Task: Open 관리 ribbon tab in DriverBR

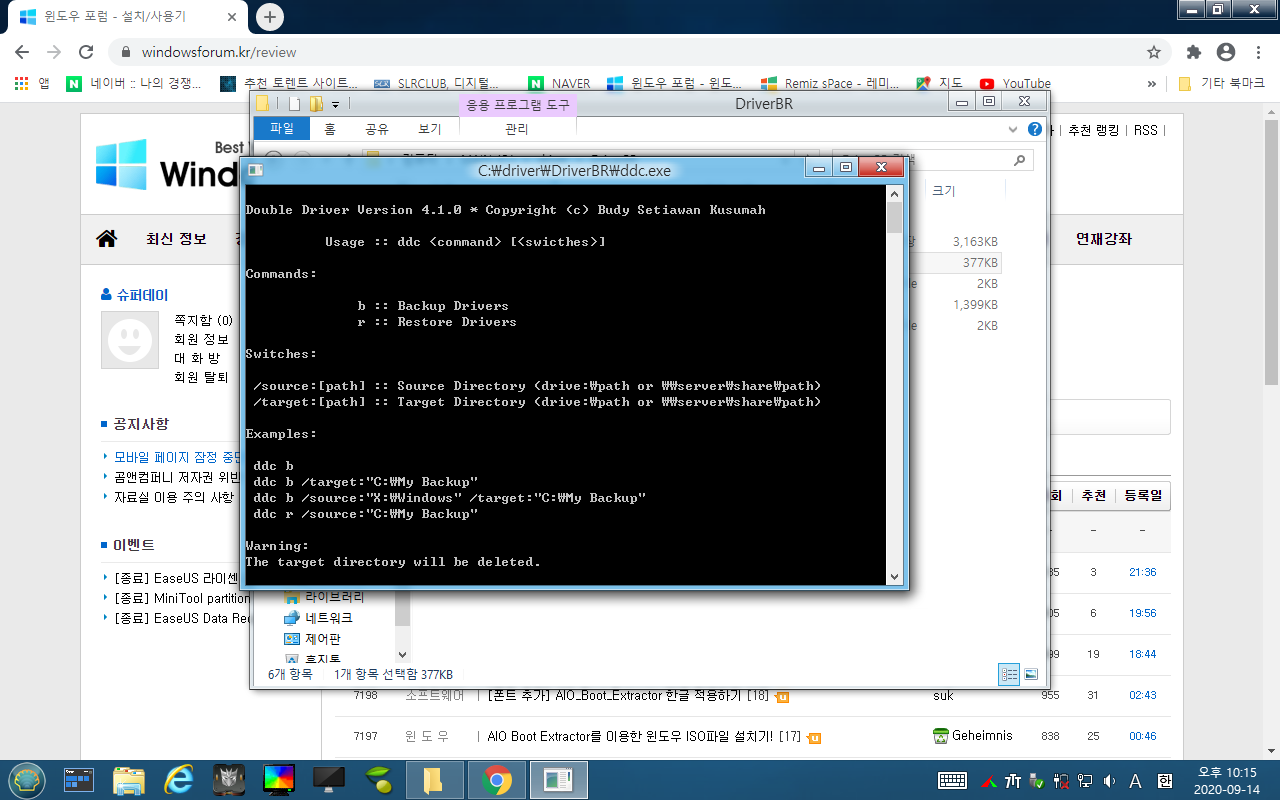Action: (517, 128)
